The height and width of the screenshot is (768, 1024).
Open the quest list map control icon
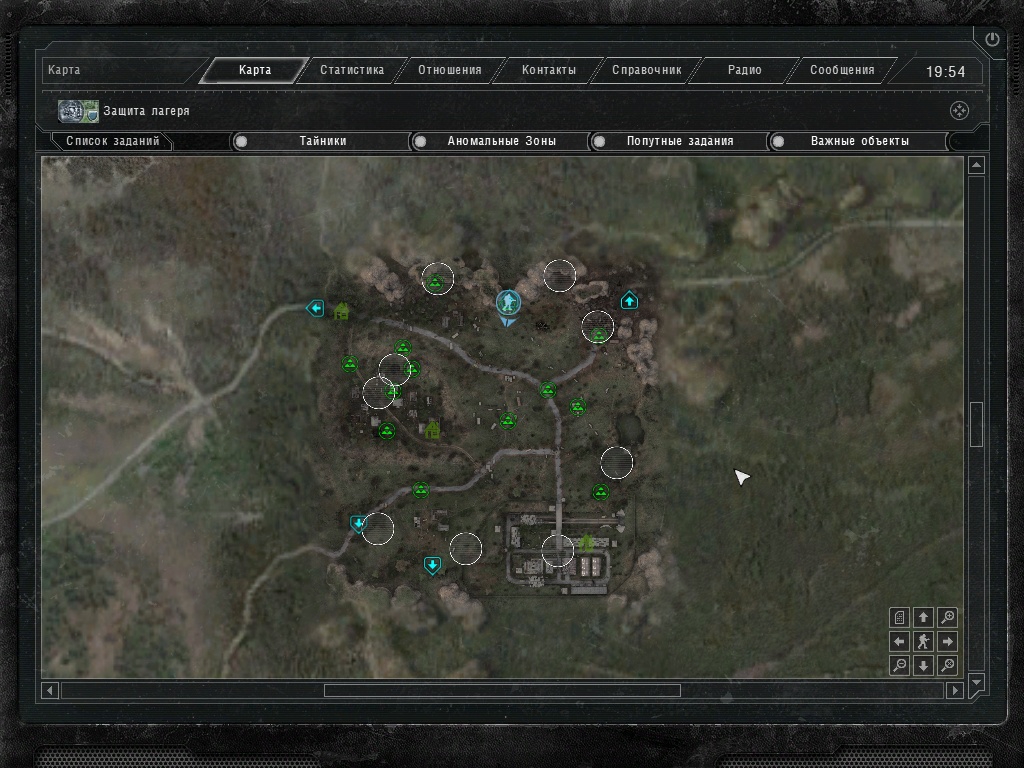click(899, 617)
